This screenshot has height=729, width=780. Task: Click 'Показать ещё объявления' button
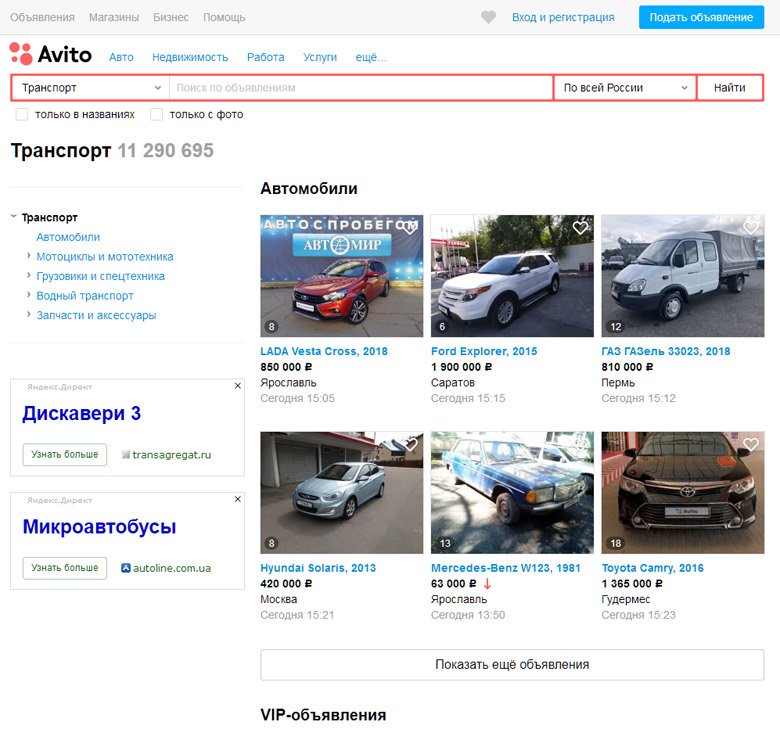point(512,664)
